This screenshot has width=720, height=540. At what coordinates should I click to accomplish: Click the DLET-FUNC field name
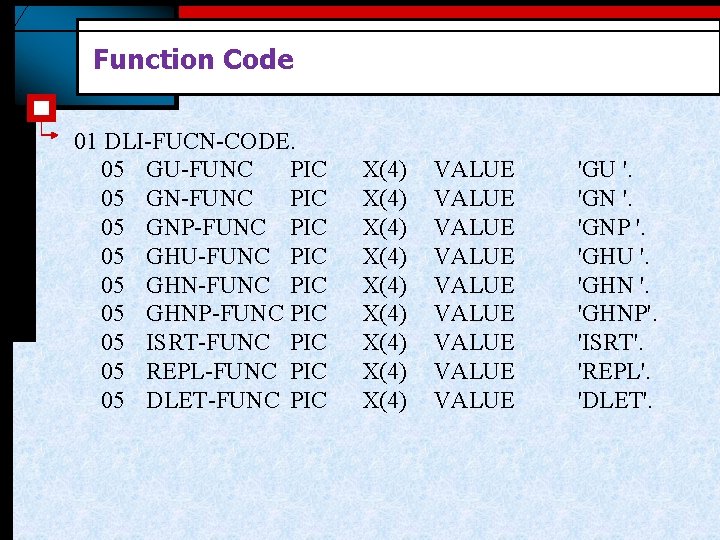pyautogui.click(x=213, y=400)
